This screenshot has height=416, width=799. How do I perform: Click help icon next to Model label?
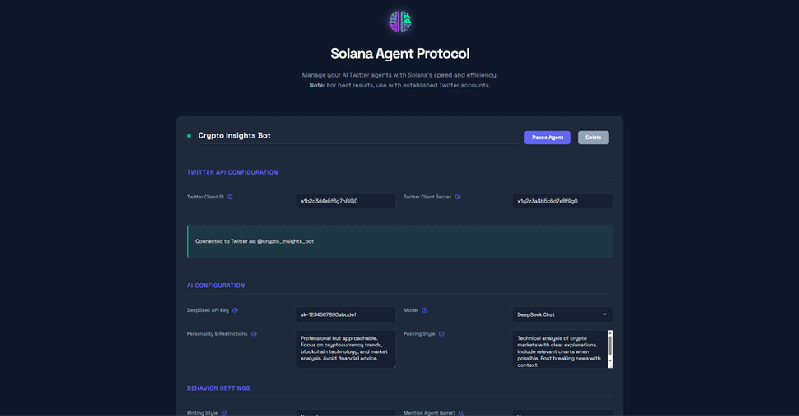coord(424,310)
